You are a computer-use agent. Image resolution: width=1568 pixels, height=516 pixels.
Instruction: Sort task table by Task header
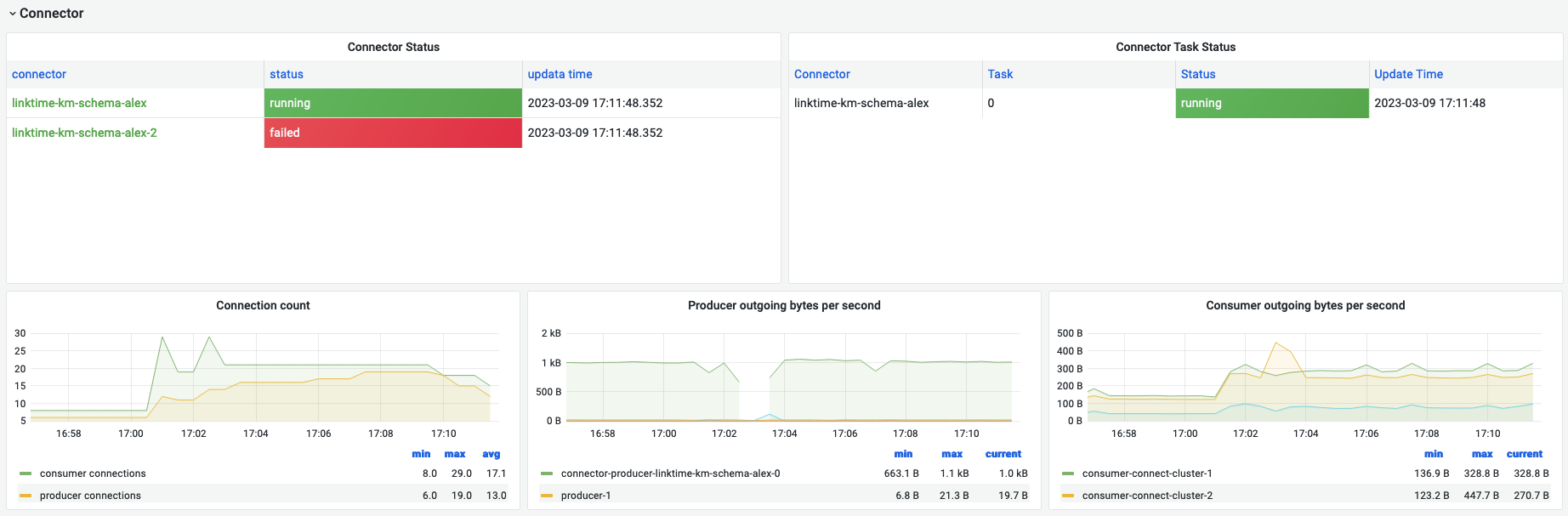tap(1000, 74)
